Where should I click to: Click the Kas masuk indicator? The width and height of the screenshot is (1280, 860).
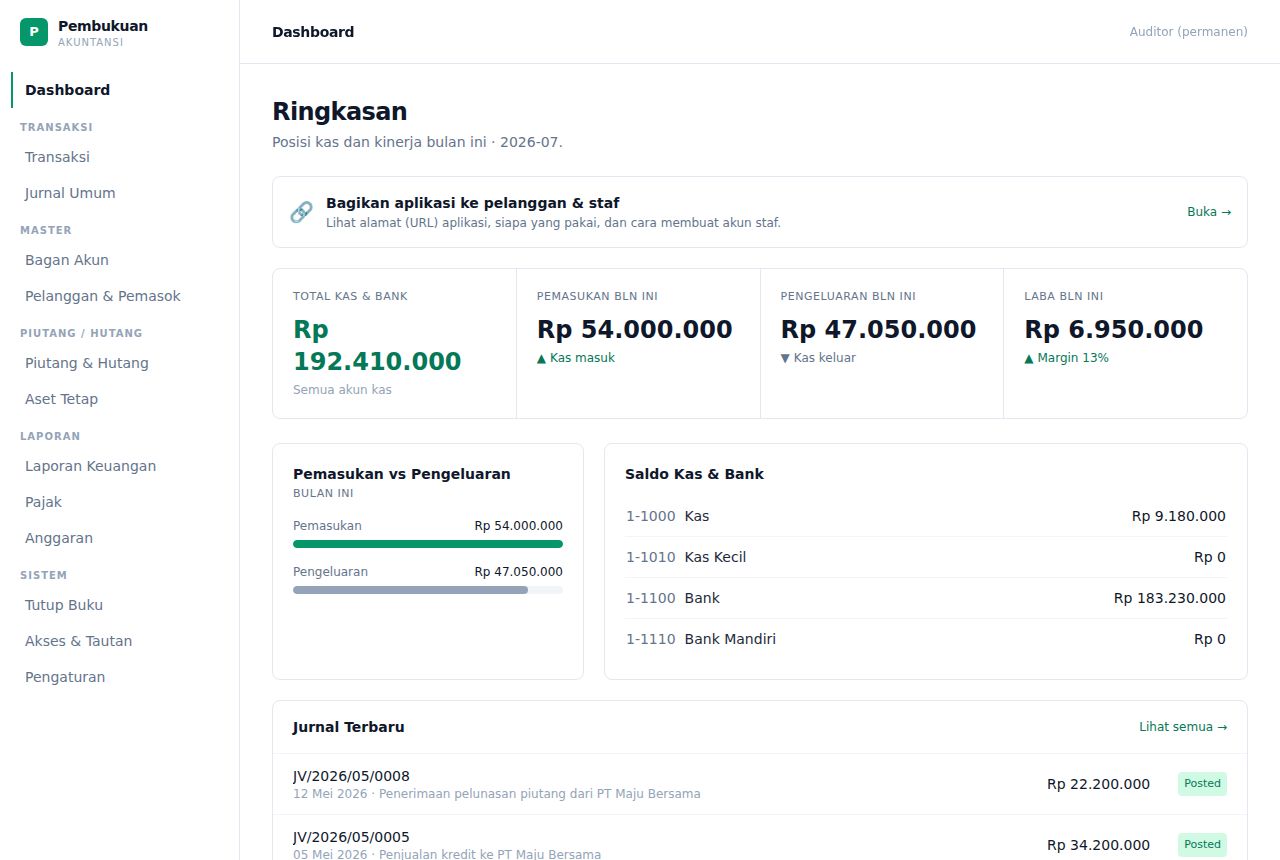576,358
